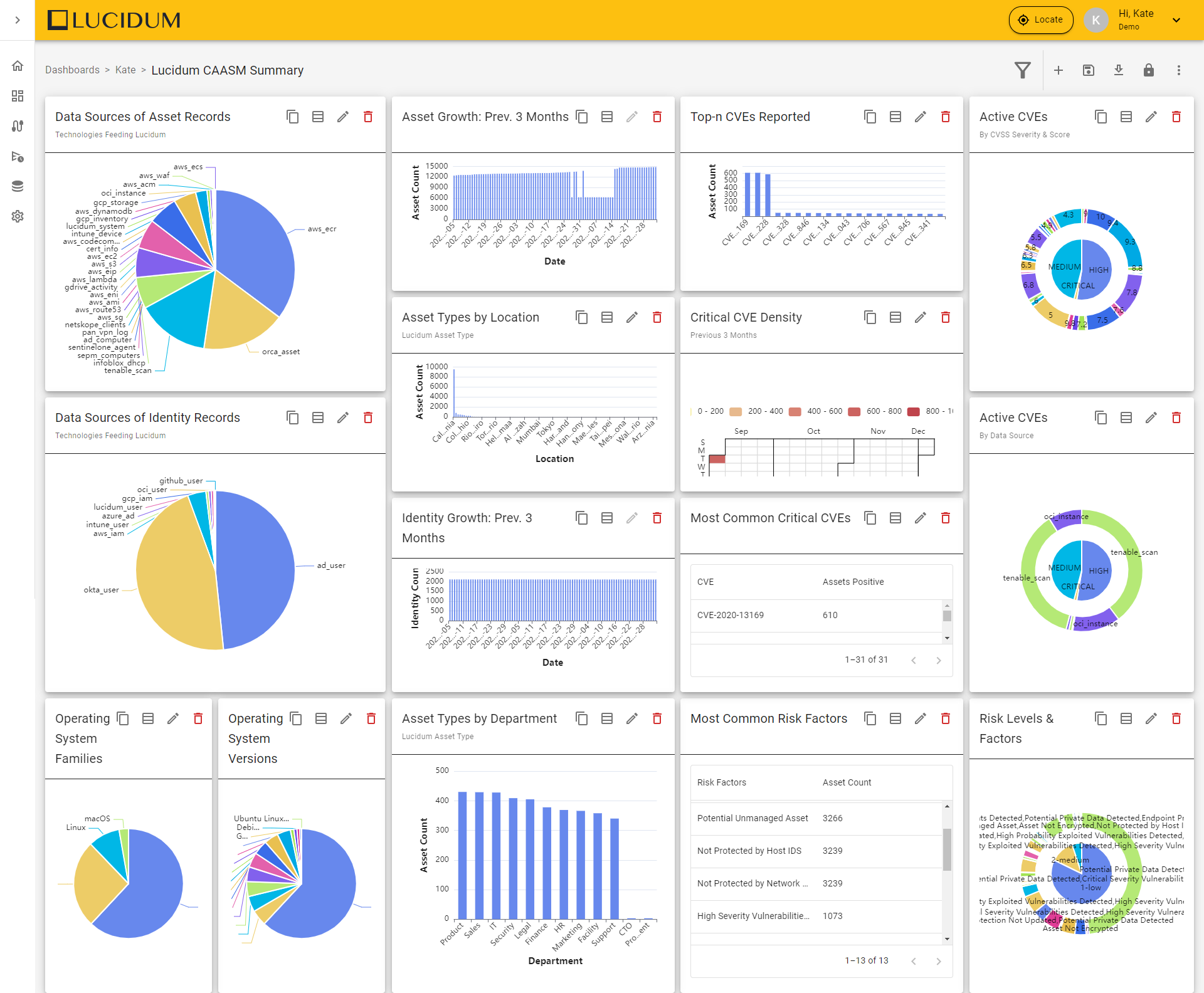Viewport: 1204px width, 993px height.
Task: Select the Not Protected by Host IDS row
Action: (816, 851)
